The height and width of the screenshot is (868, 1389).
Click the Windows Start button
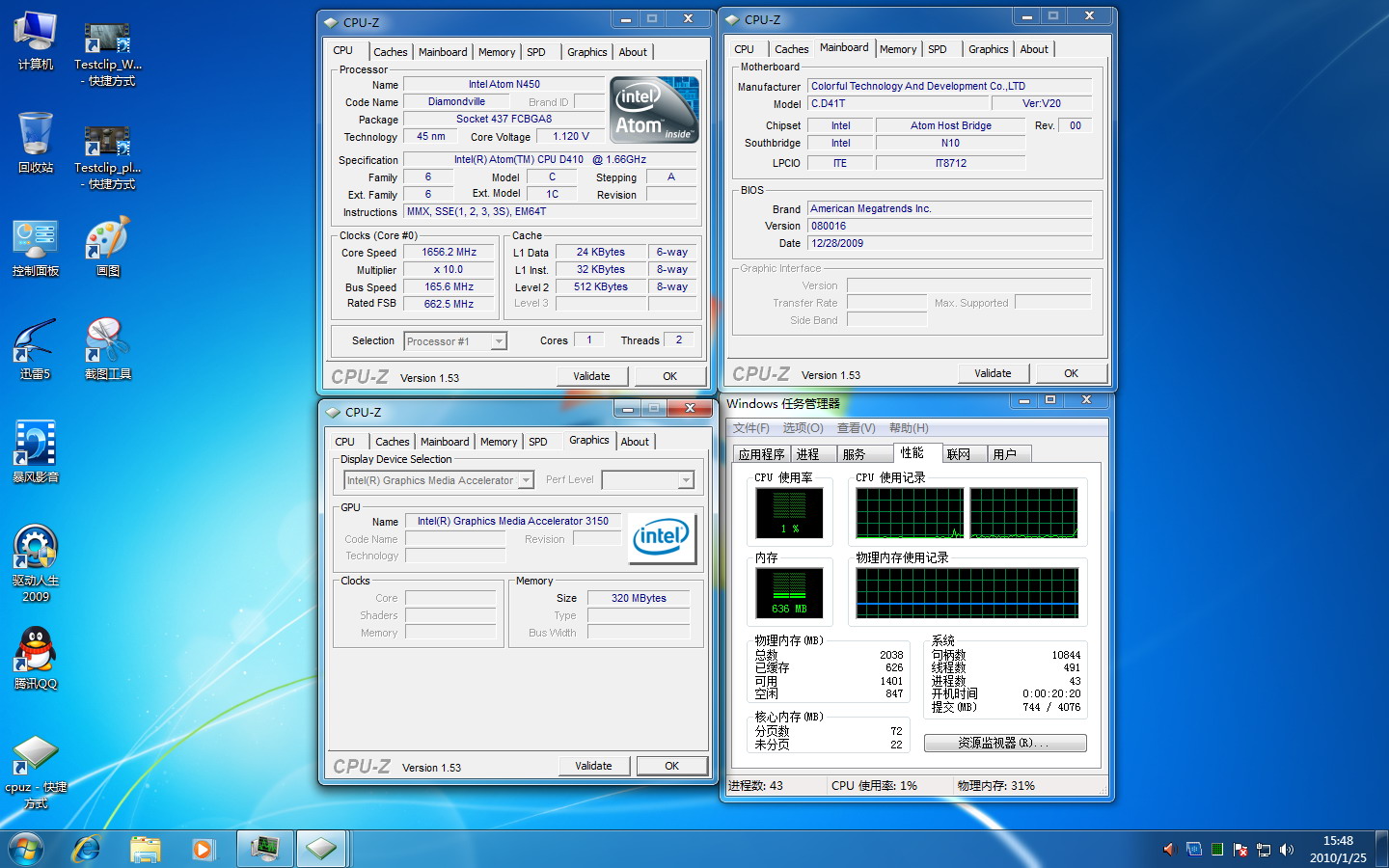pyautogui.click(x=26, y=849)
